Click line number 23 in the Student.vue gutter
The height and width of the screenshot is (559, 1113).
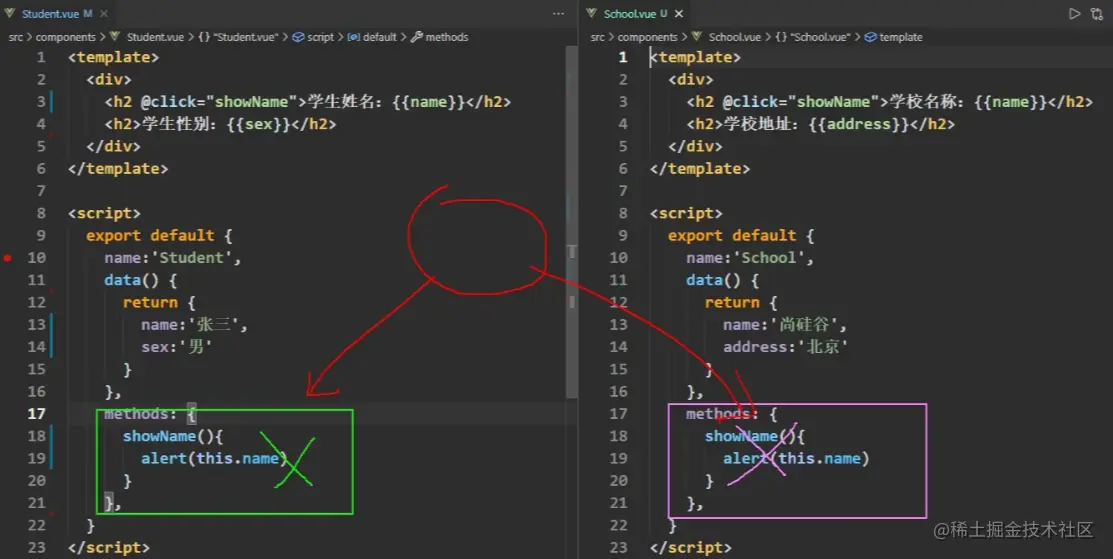(x=36, y=548)
